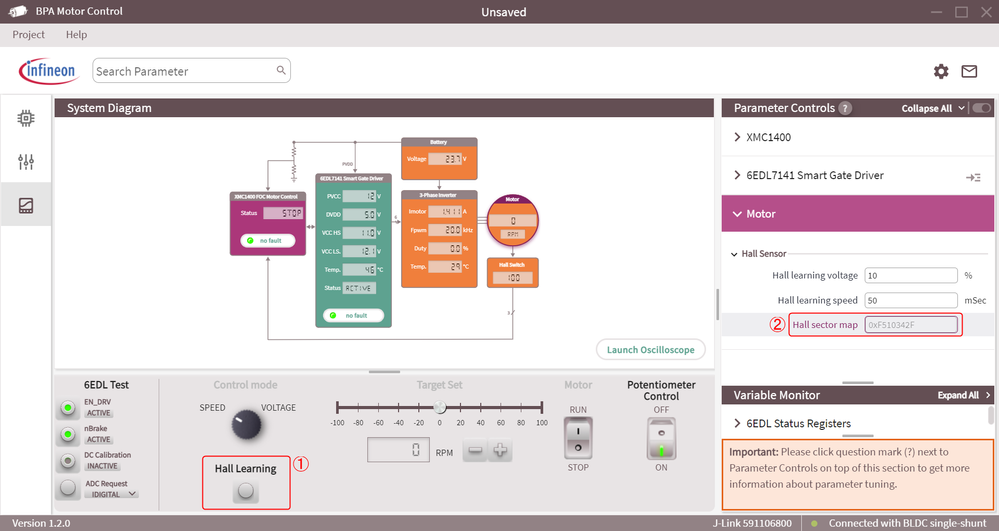Viewport: 999px width, 531px height.
Task: Click the J-Link 591106800 status text
Action: 752,523
